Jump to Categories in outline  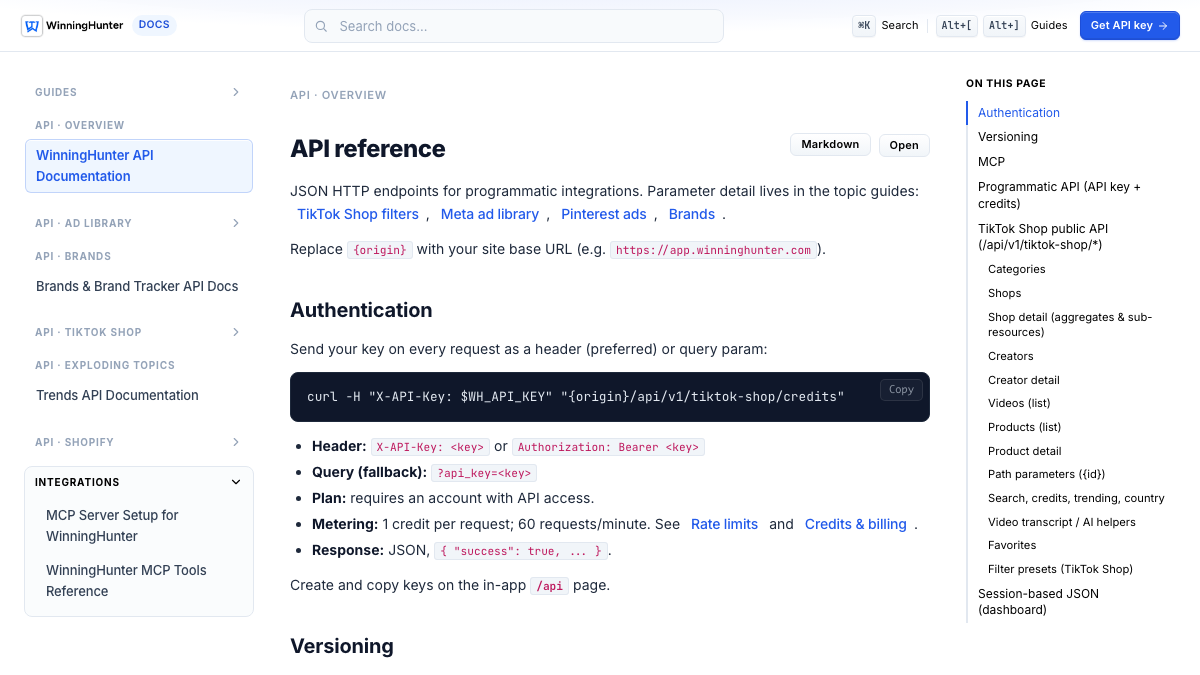tap(1016, 269)
